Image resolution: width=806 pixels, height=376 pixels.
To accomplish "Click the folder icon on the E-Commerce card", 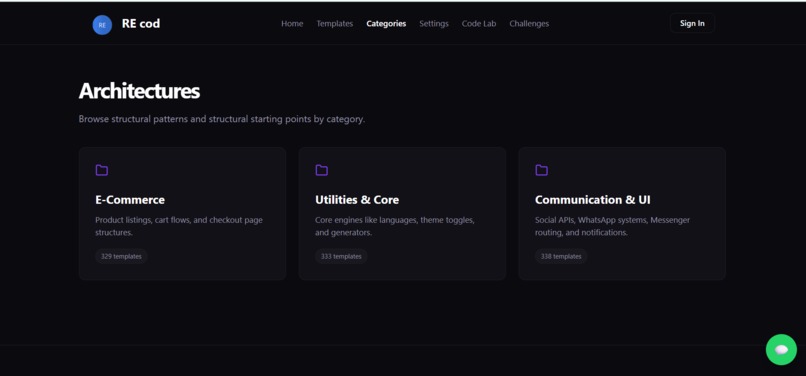I will 102,170.
